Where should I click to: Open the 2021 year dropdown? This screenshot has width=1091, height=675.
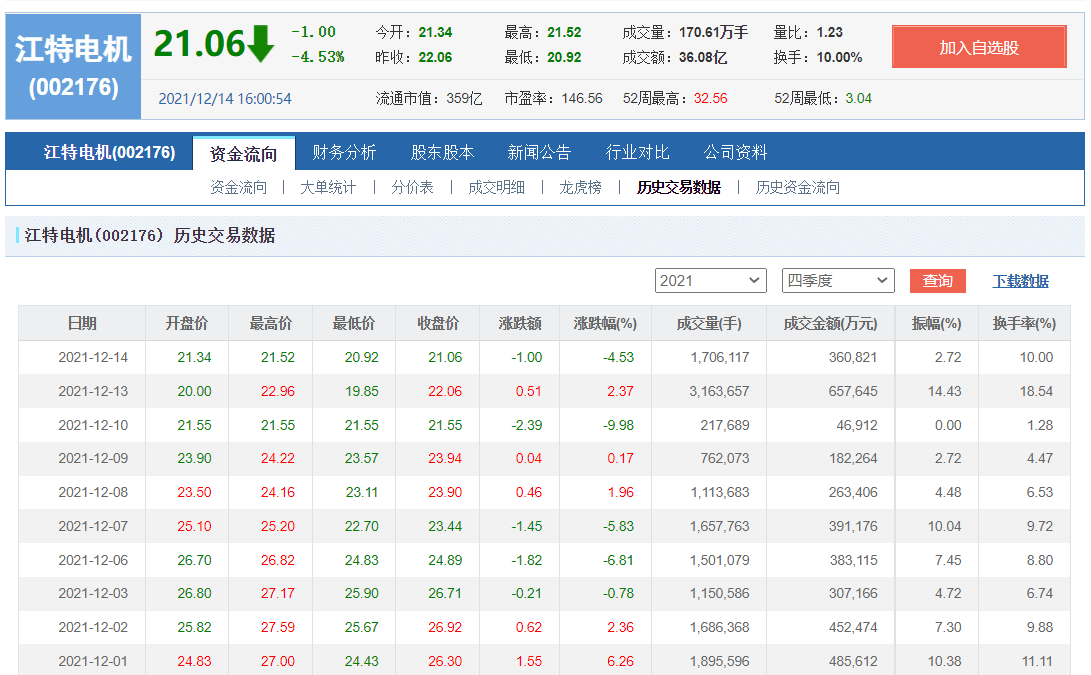pos(710,280)
